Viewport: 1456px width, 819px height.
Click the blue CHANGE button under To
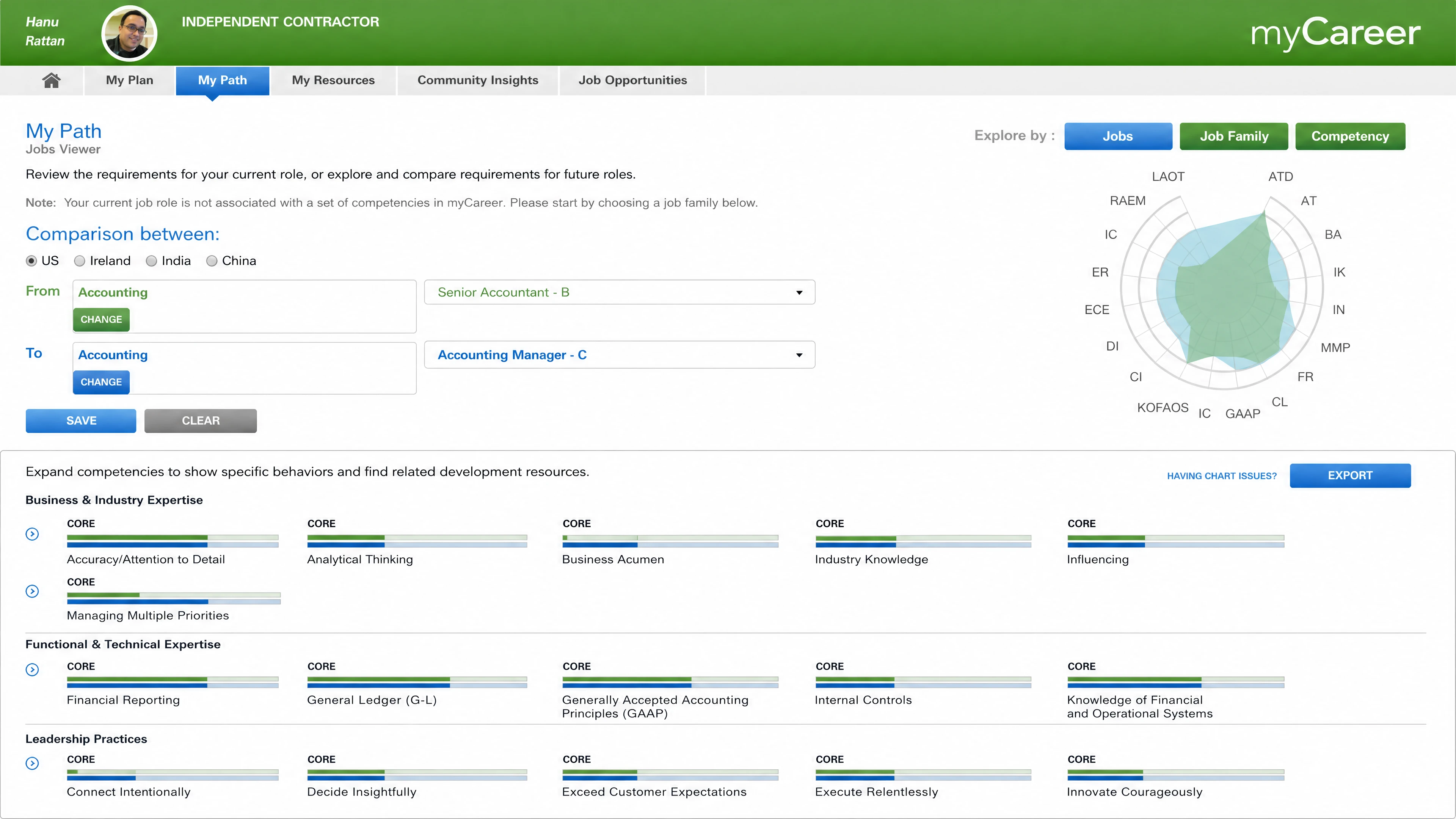point(101,382)
